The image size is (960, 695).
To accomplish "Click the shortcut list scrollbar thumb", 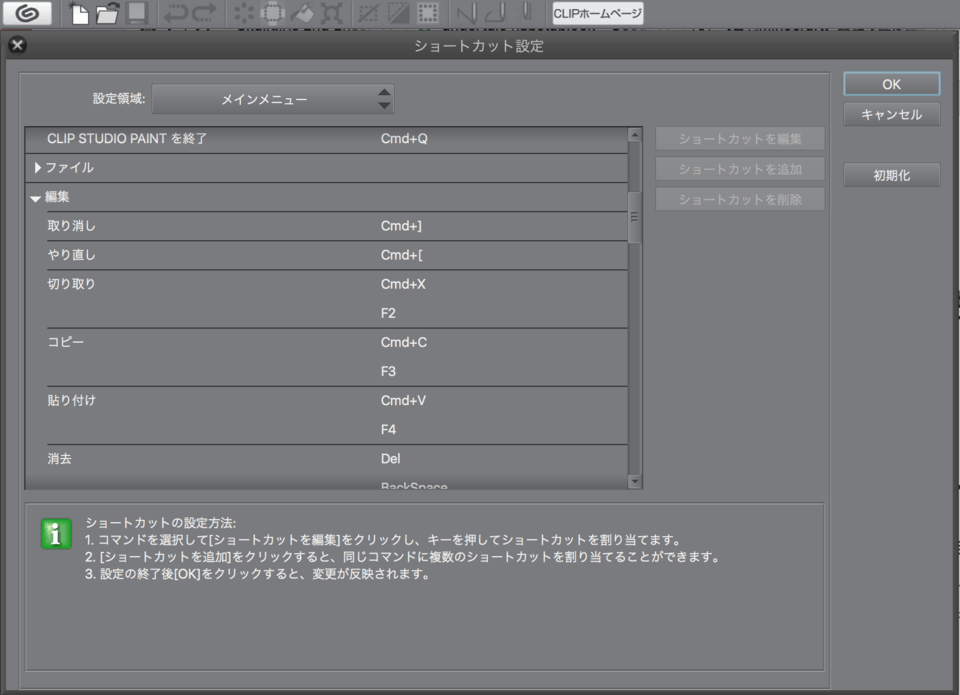I will pyautogui.click(x=635, y=217).
